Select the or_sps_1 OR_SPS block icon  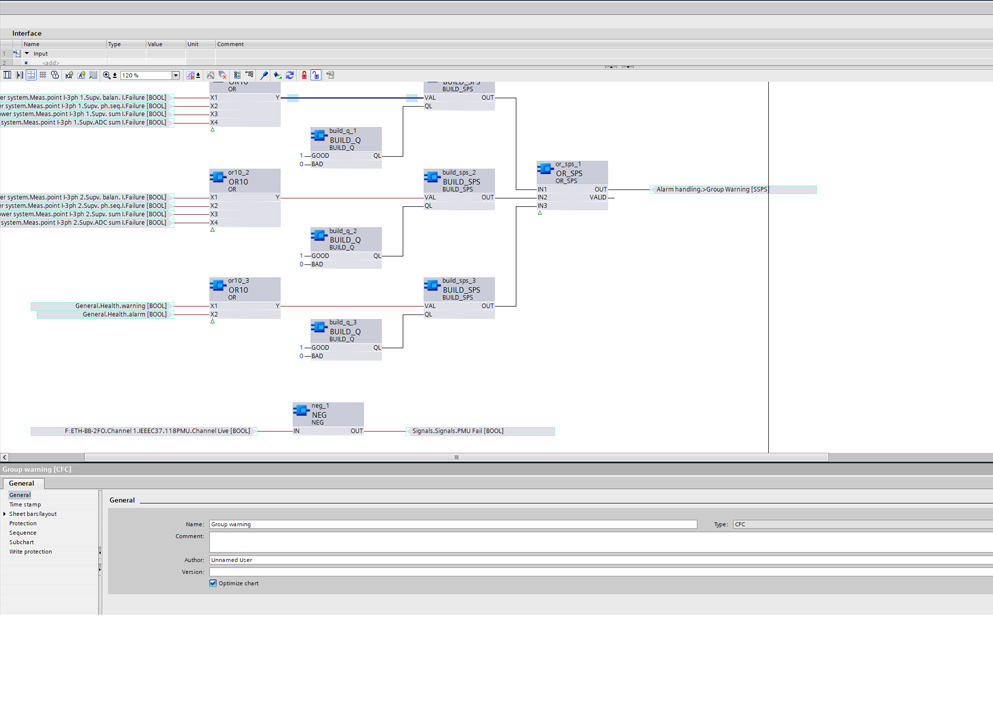coord(545,169)
